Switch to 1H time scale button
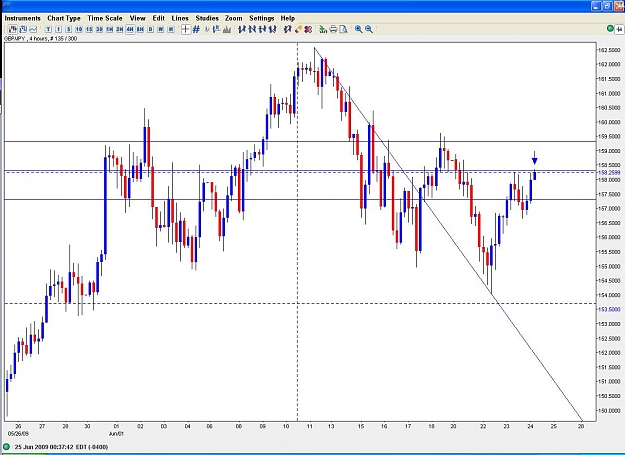625x455 pixels. point(109,29)
